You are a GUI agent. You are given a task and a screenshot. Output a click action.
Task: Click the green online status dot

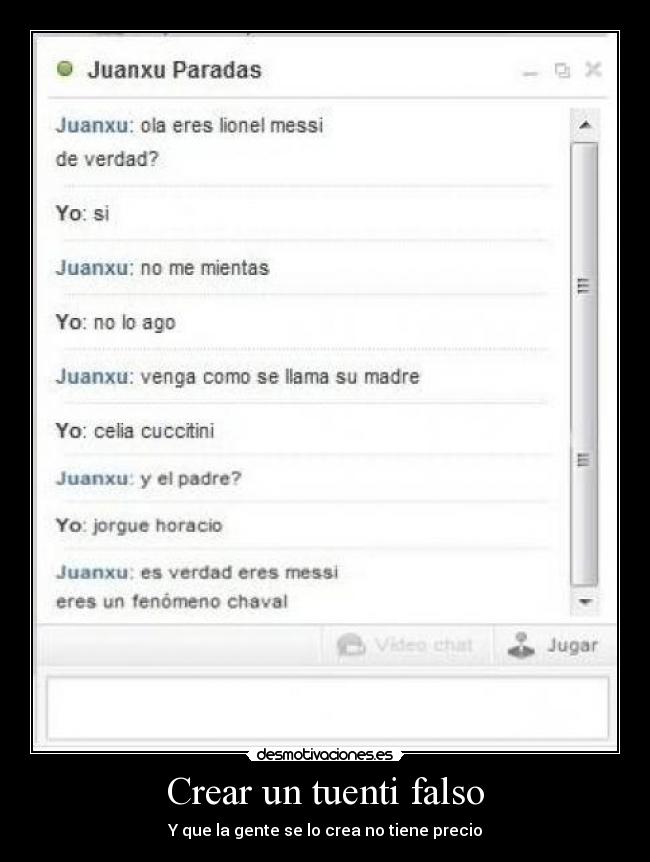pos(65,69)
